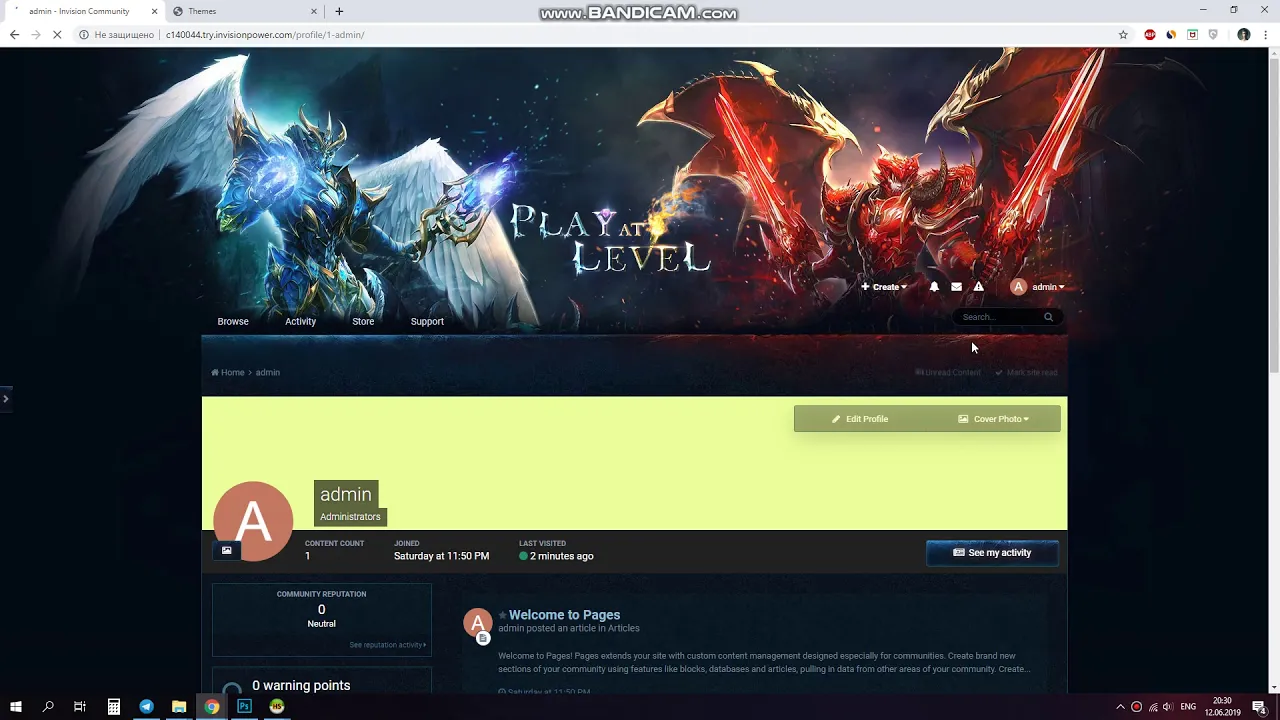Open the blue-orange browser extension icon
The width and height of the screenshot is (1280, 720).
pyautogui.click(x=1171, y=35)
